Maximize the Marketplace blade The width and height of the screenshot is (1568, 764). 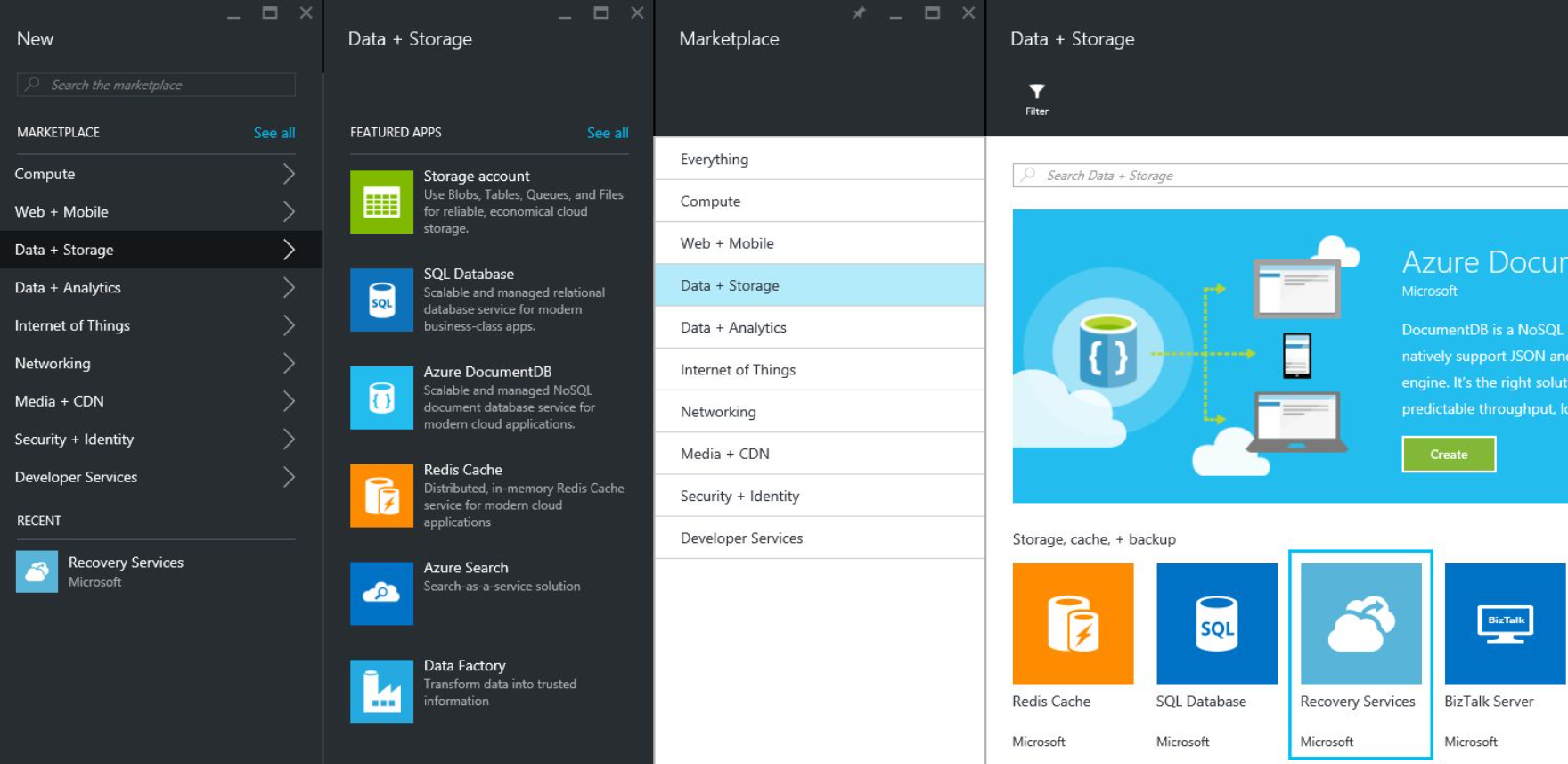932,12
